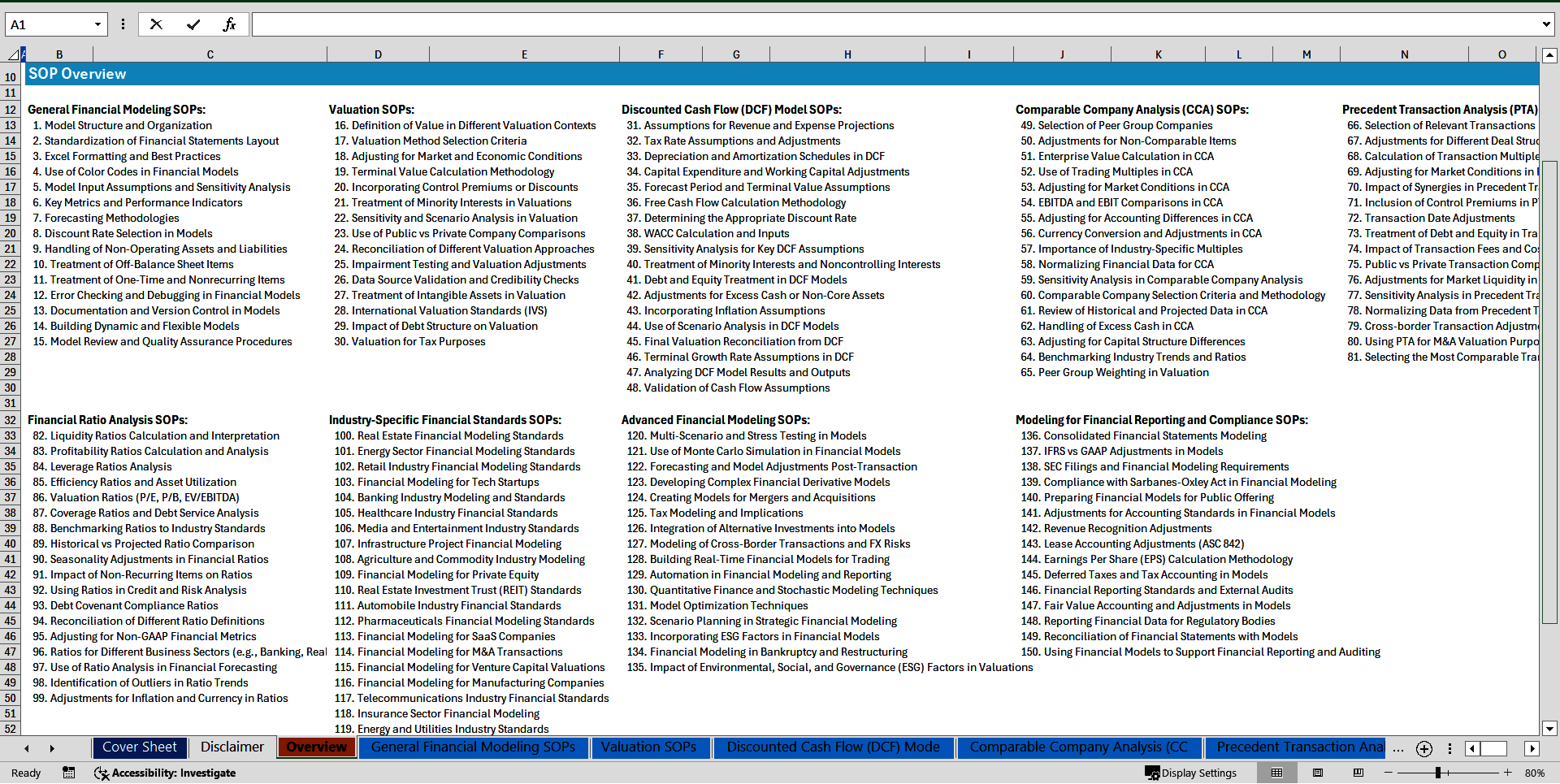Switch to Normal view
The image size is (1560, 784).
[x=1276, y=773]
